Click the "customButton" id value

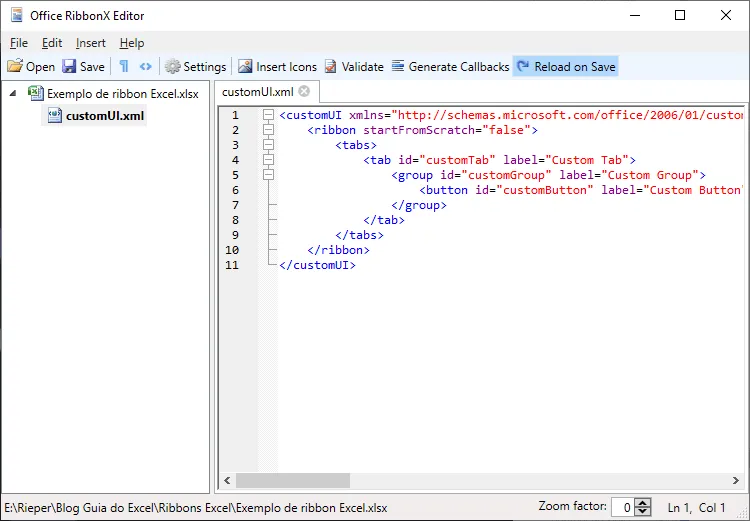pos(545,190)
